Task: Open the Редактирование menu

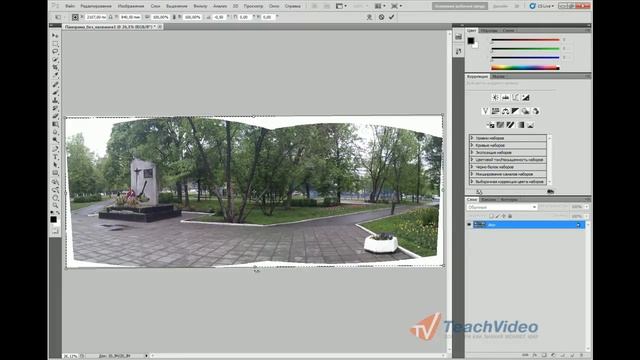Action: (x=96, y=6)
